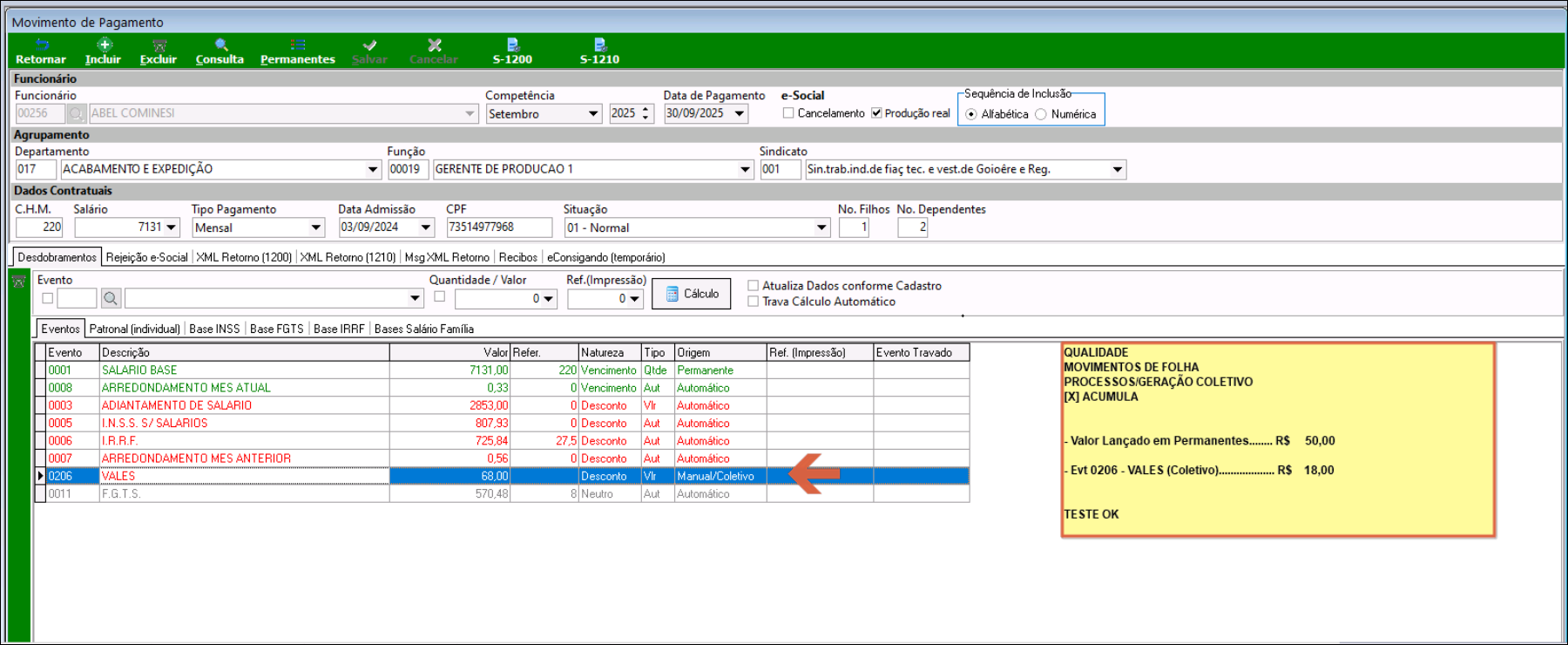Click the Incluir plus icon
1568x645 pixels.
pyautogui.click(x=104, y=45)
